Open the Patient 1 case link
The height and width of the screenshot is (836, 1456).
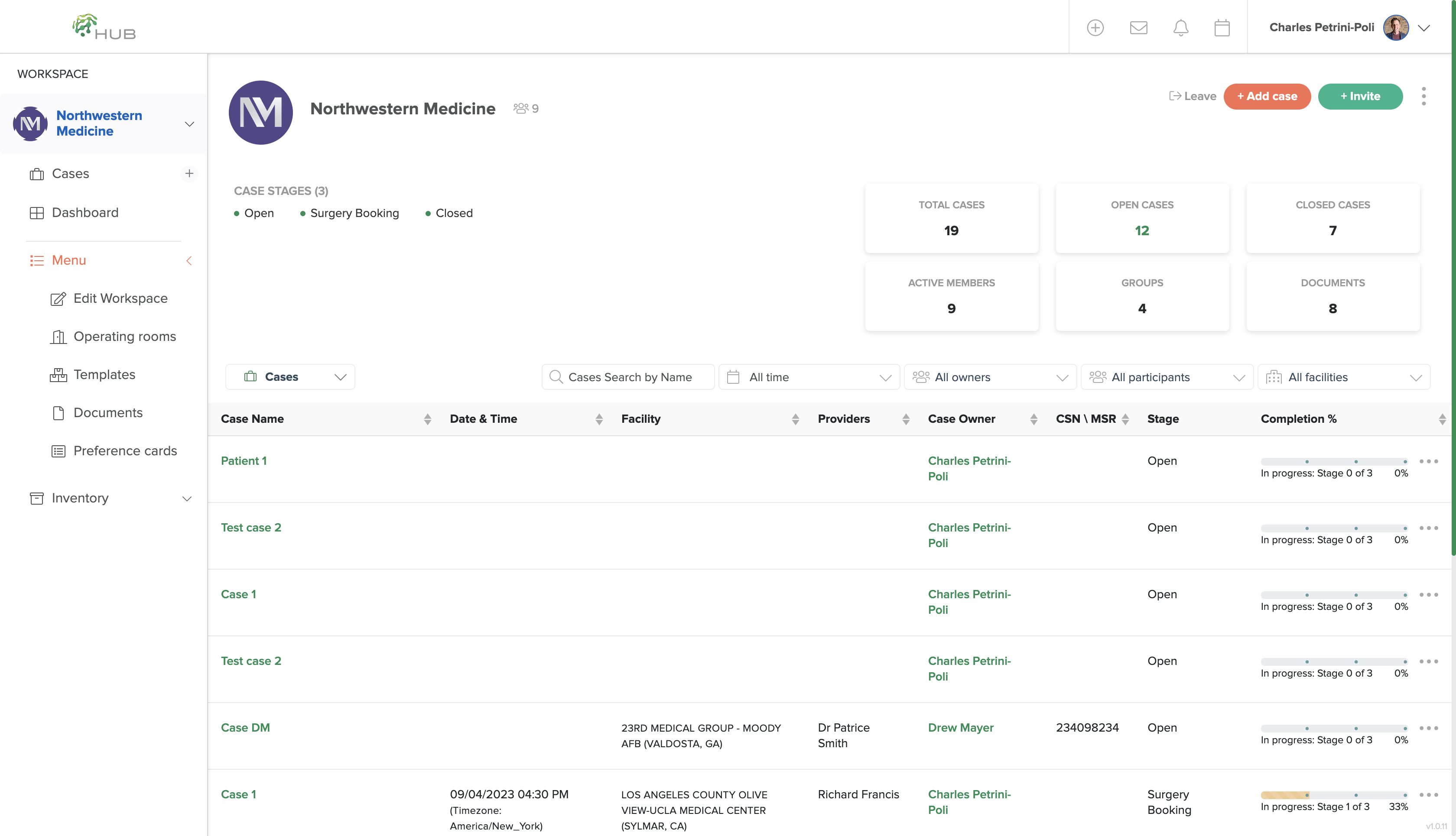[244, 460]
